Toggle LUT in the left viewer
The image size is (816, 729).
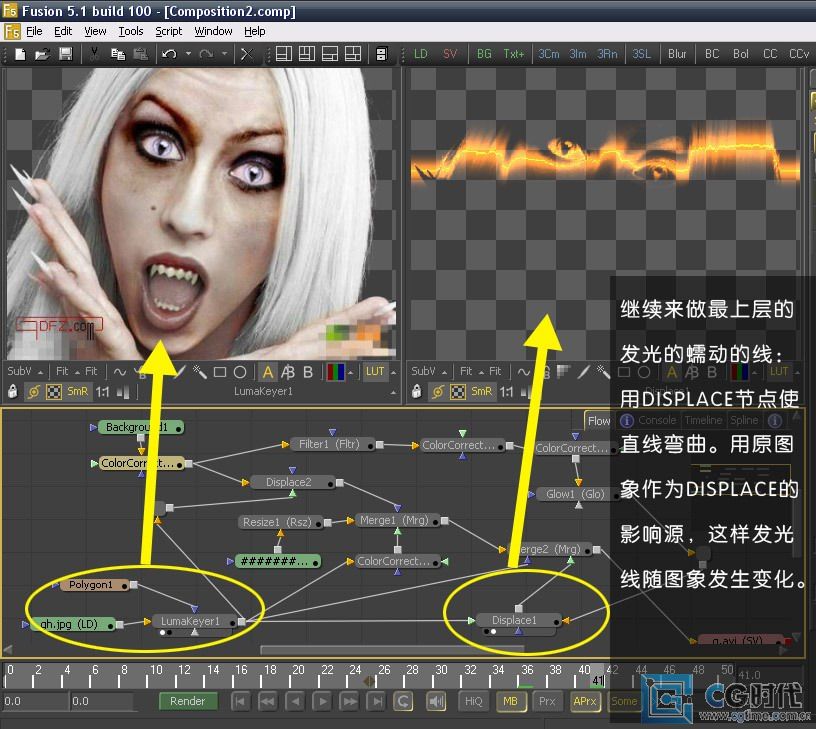[375, 372]
